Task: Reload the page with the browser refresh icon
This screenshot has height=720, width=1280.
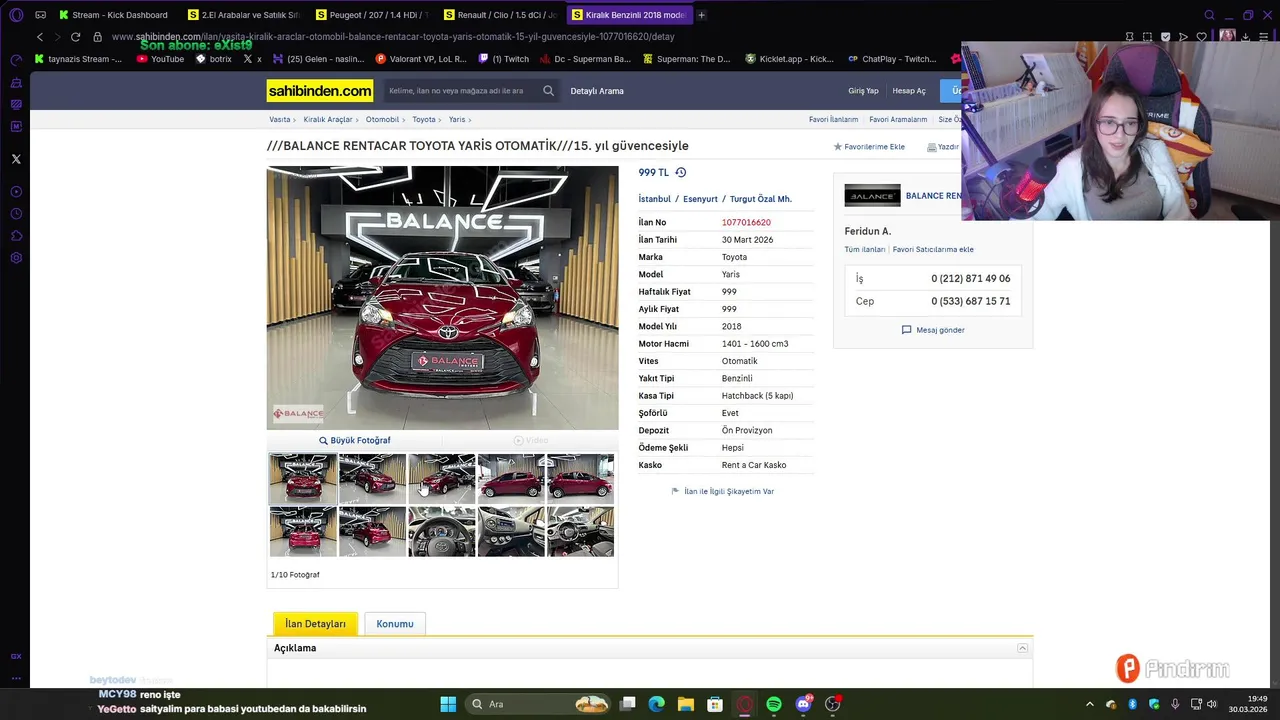Action: point(75,37)
